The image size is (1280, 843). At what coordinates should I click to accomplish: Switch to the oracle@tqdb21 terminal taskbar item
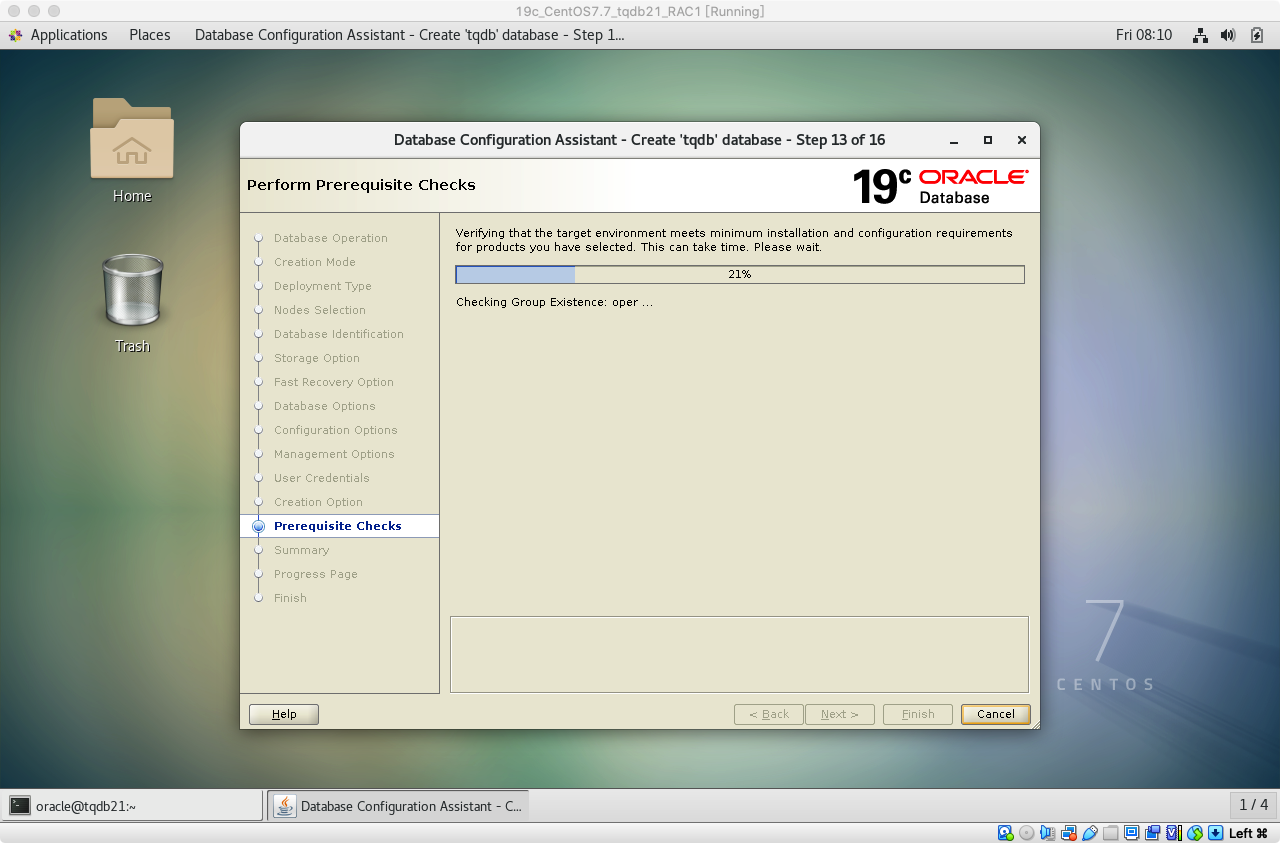(133, 806)
